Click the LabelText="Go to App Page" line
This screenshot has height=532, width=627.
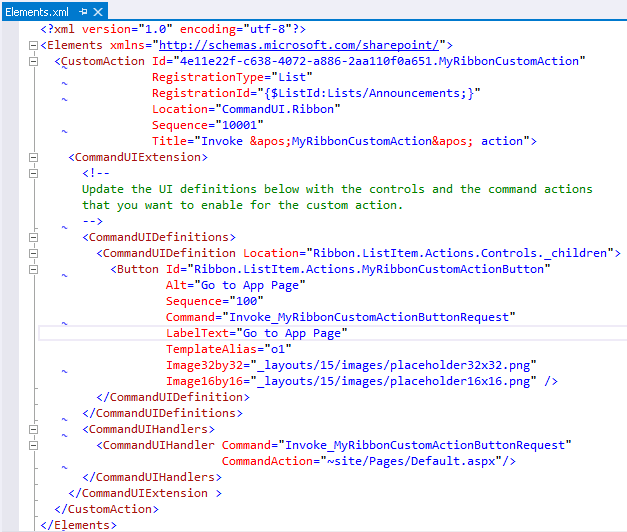[x=256, y=333]
